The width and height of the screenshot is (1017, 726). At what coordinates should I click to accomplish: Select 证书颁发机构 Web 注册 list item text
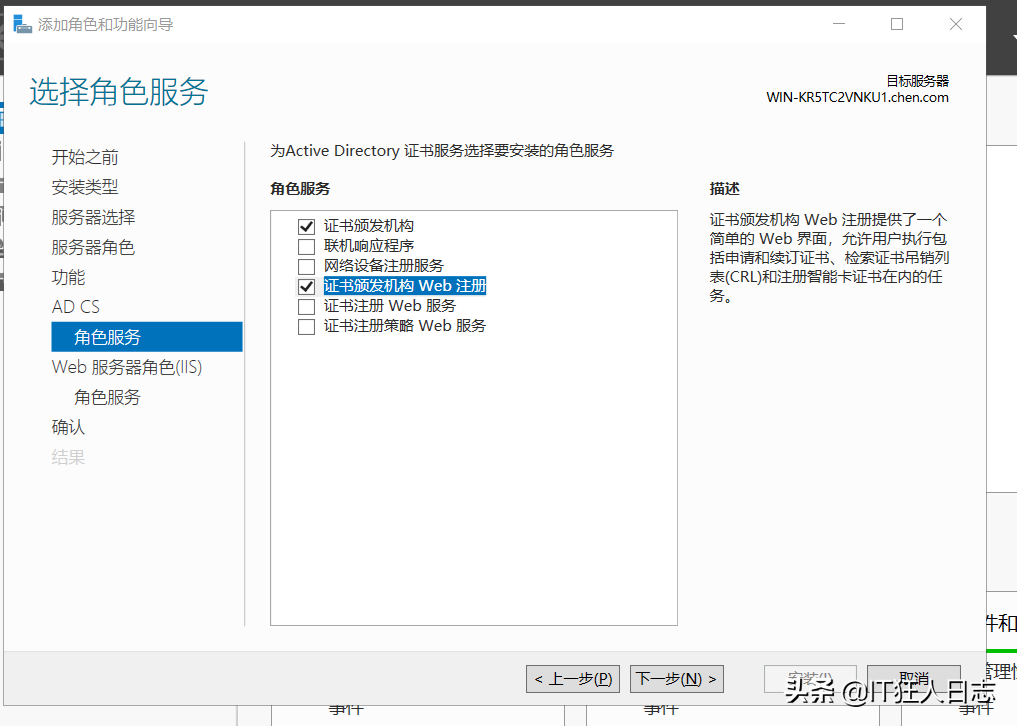[x=405, y=286]
